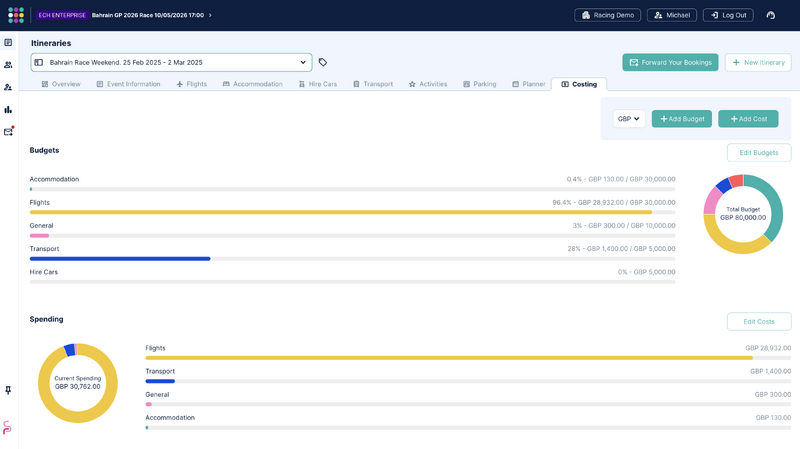Switch to the Flights tab
The image size is (800, 449).
click(x=191, y=84)
